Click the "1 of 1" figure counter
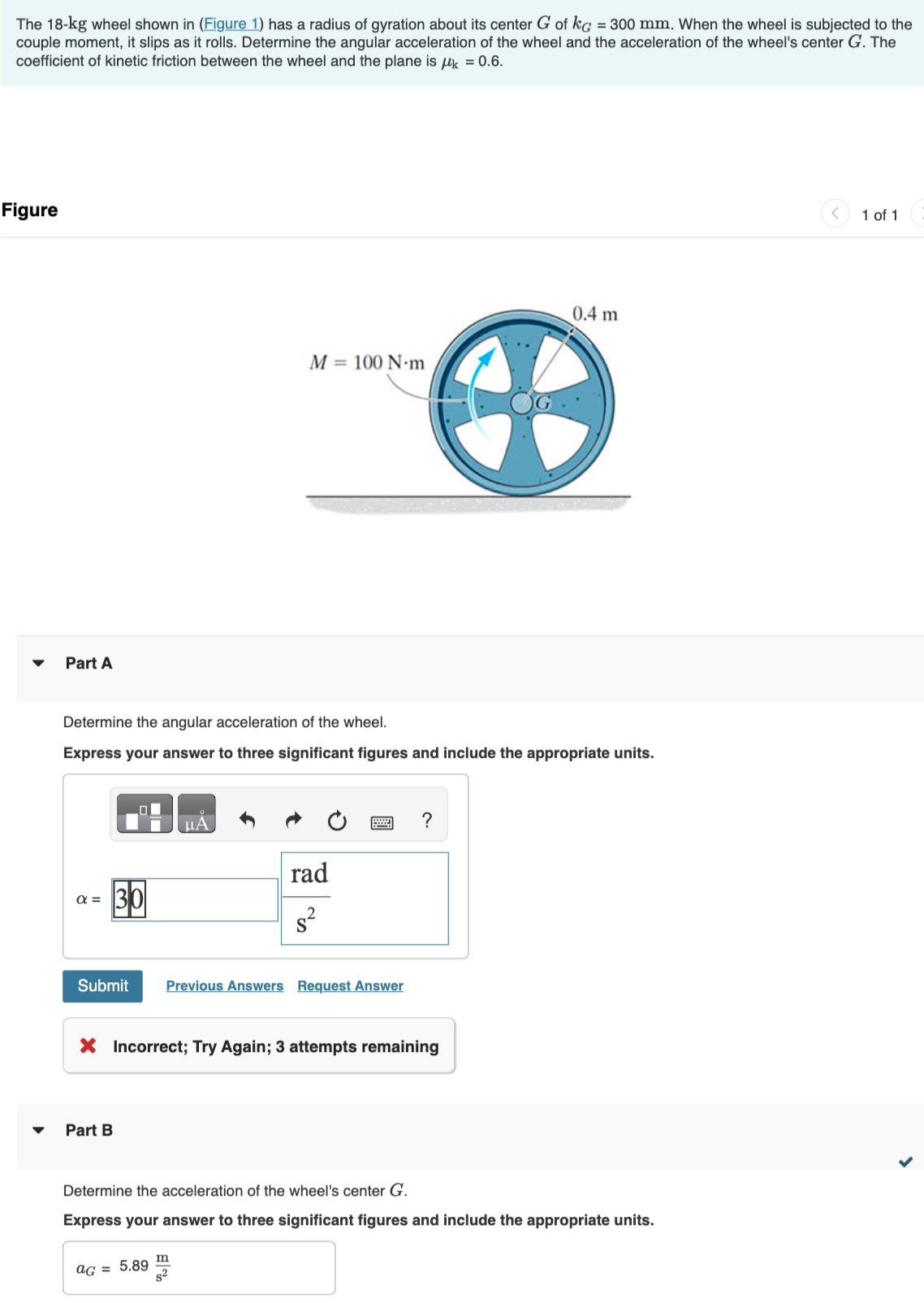The height and width of the screenshot is (1303, 924). coord(879,215)
